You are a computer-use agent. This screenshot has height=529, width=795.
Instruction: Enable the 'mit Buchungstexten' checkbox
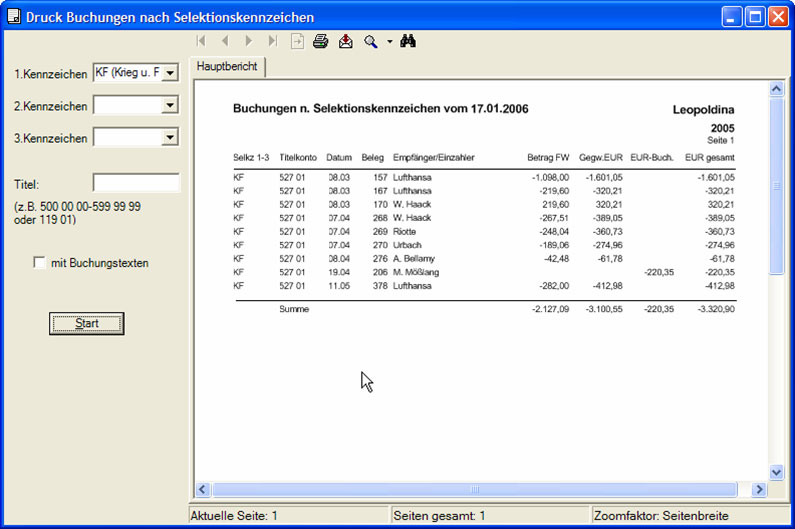coord(40,263)
